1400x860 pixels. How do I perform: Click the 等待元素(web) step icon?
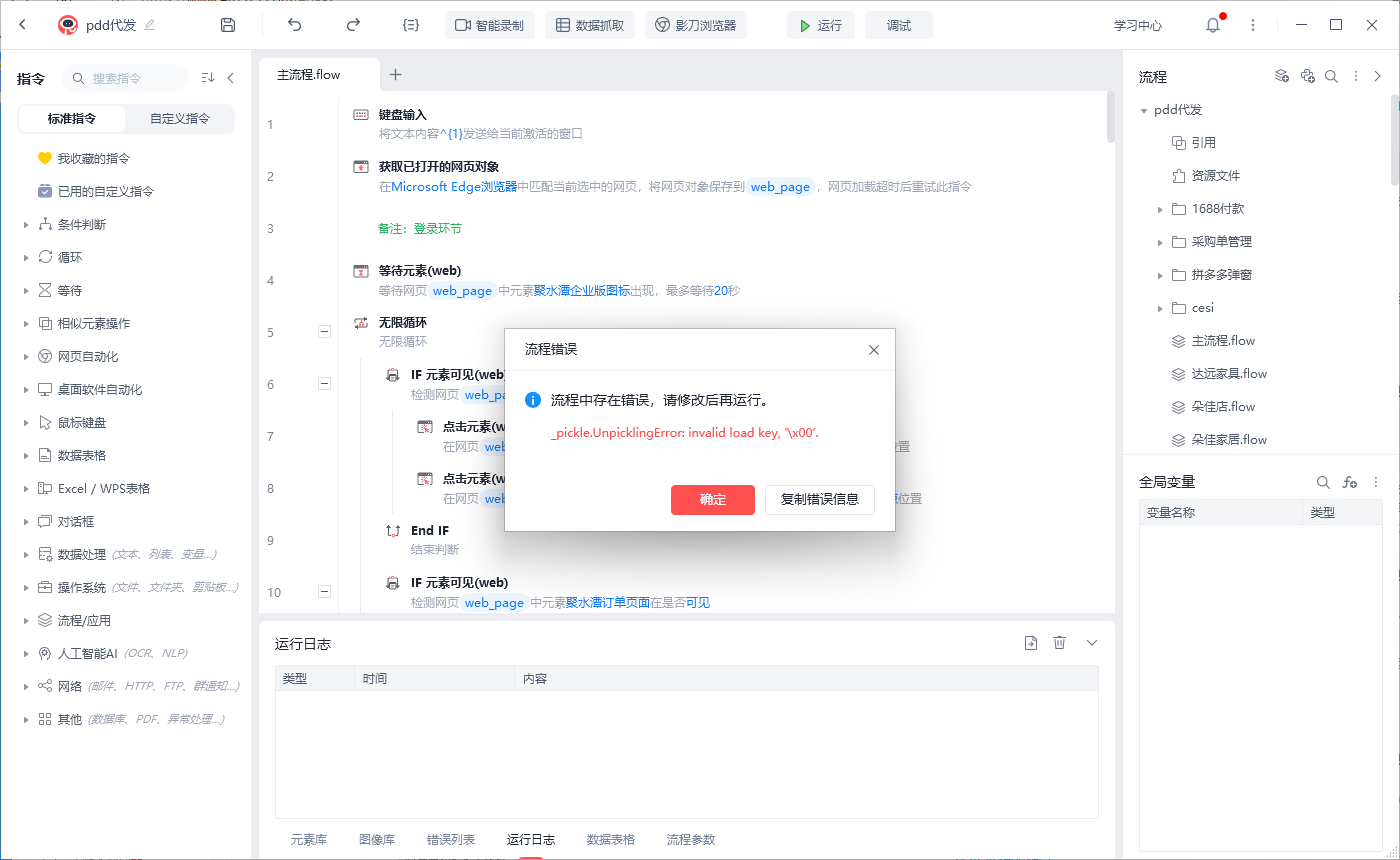tap(361, 271)
